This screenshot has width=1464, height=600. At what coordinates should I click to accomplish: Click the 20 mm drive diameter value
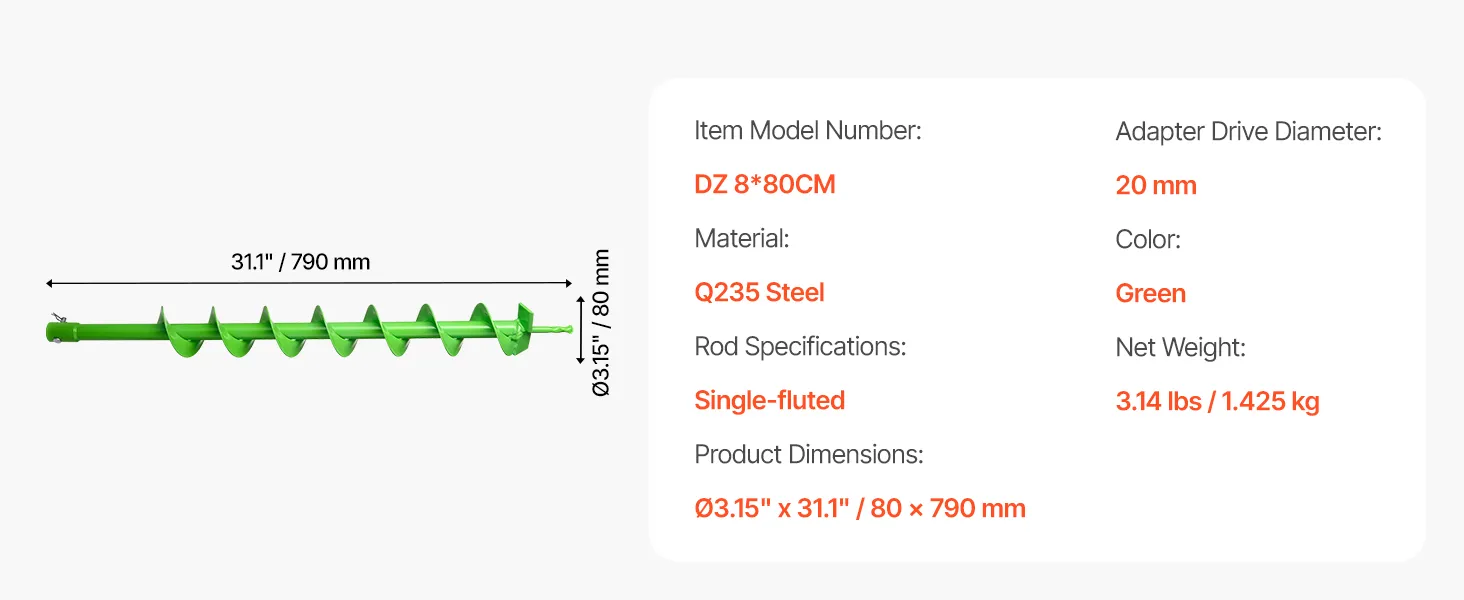[x=1156, y=186]
